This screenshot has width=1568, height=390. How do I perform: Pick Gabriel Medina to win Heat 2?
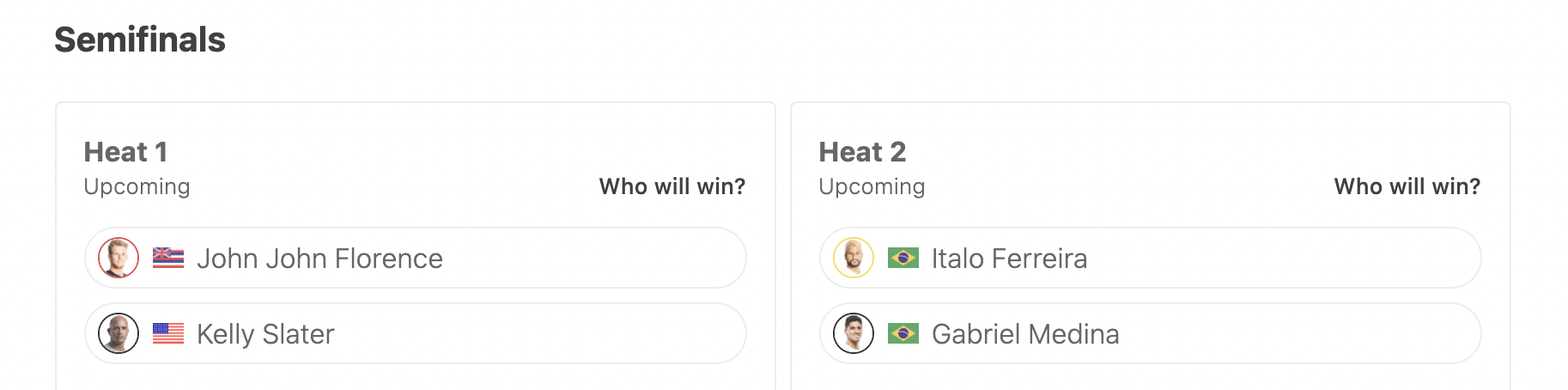click(1151, 333)
